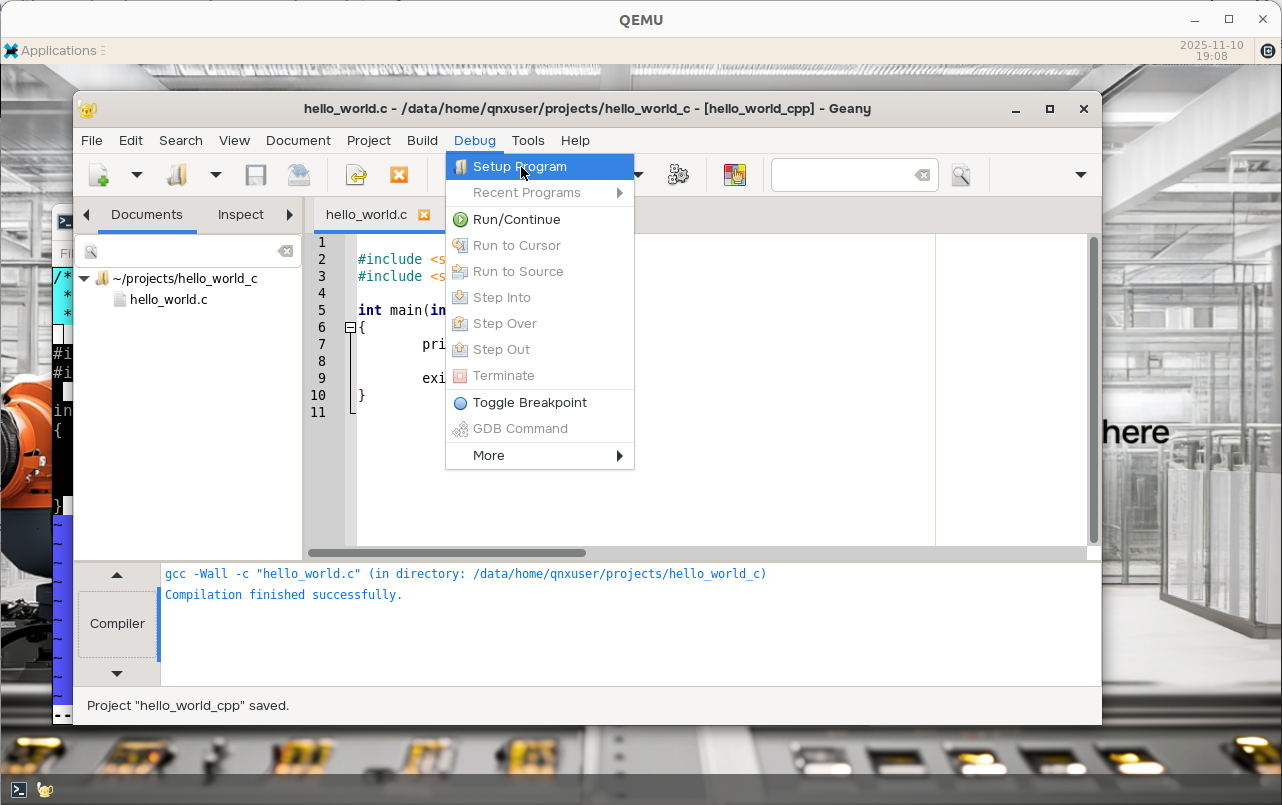1282x805 pixels.
Task: Click the Save file floppy icon
Action: coord(256,175)
